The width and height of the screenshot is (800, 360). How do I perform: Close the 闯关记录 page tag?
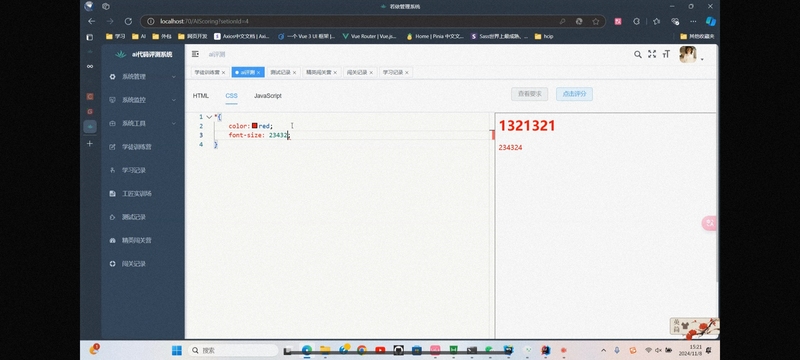[x=371, y=72]
